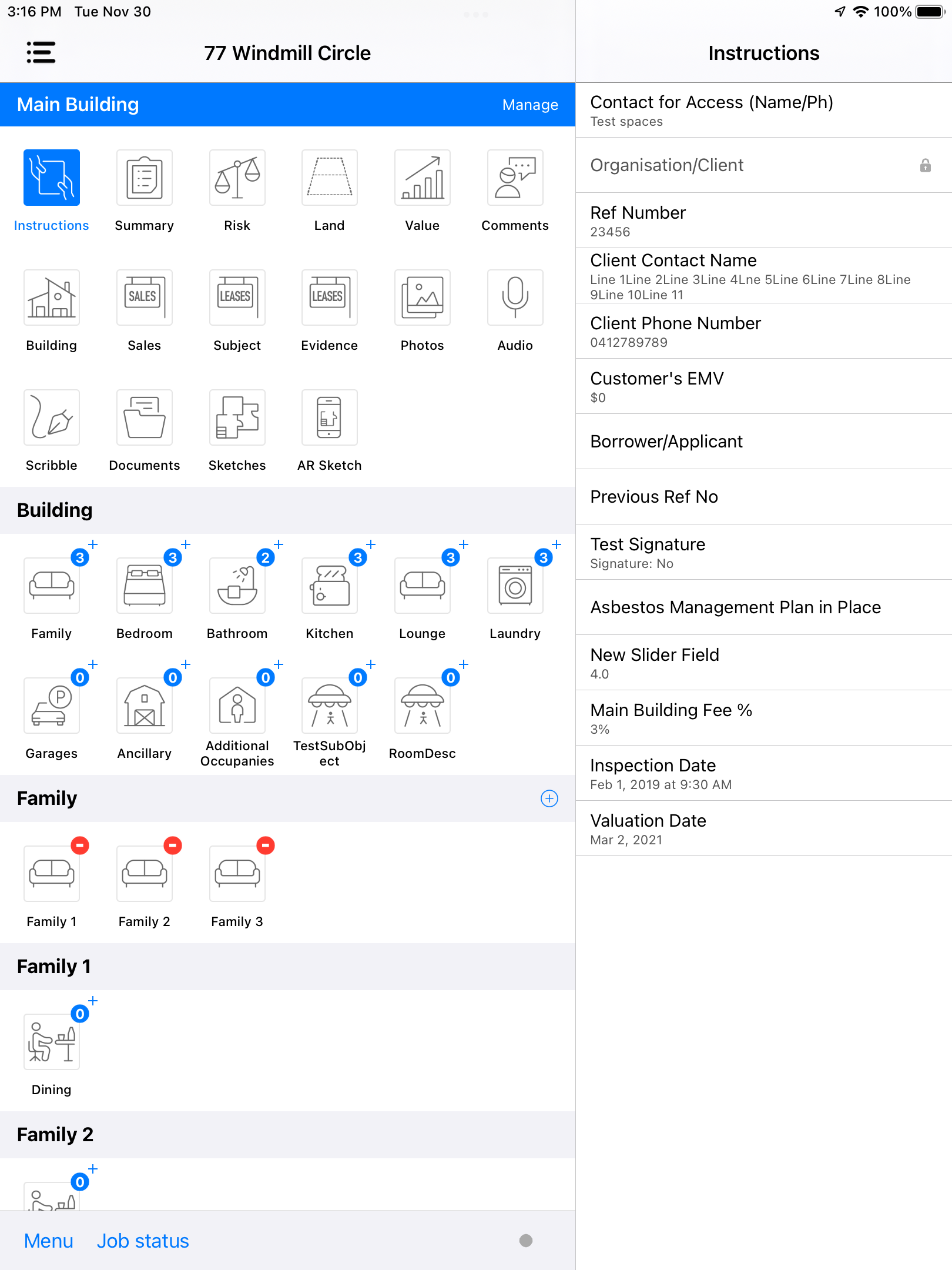The width and height of the screenshot is (952, 1270).
Task: Open the Risk scales icon
Action: pyautogui.click(x=237, y=178)
